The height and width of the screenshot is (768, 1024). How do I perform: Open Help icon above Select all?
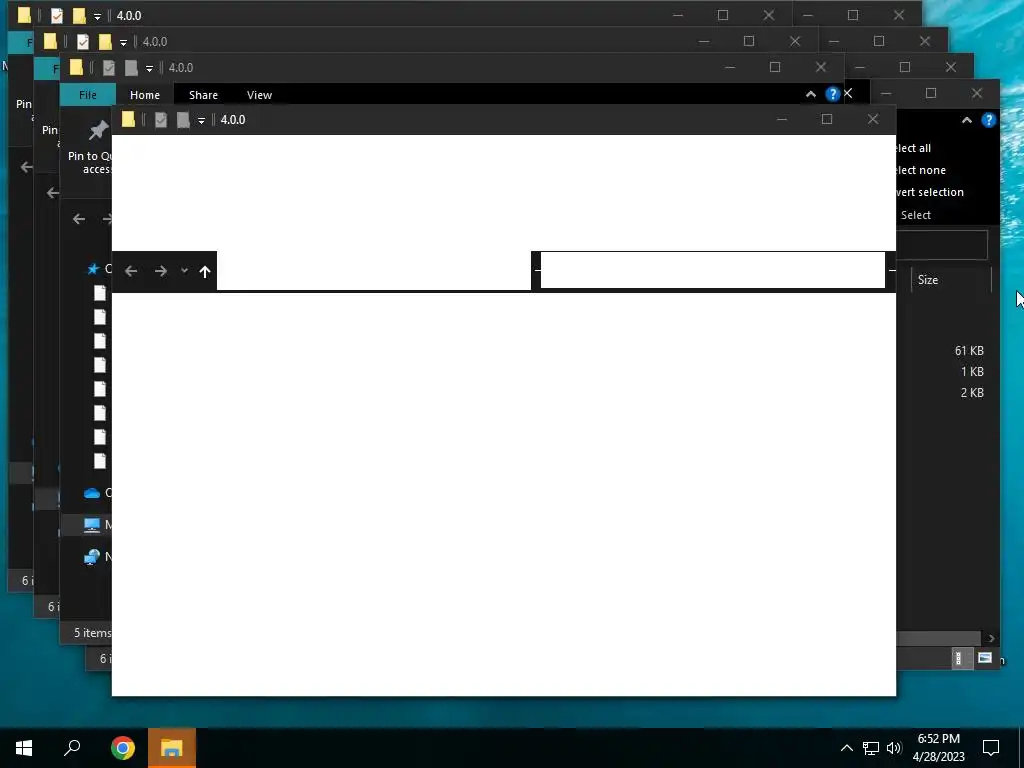click(x=988, y=120)
